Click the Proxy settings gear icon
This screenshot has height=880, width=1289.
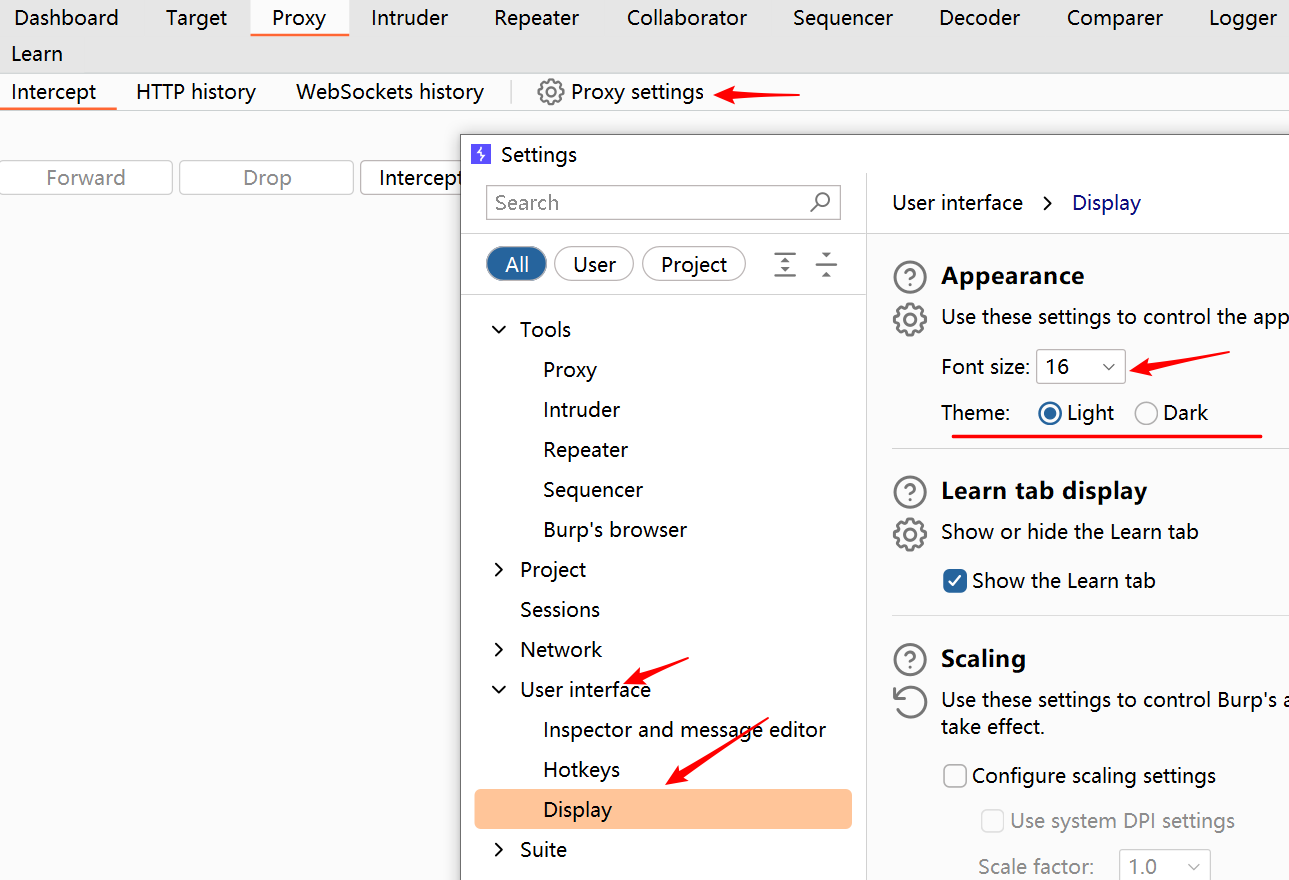click(550, 92)
